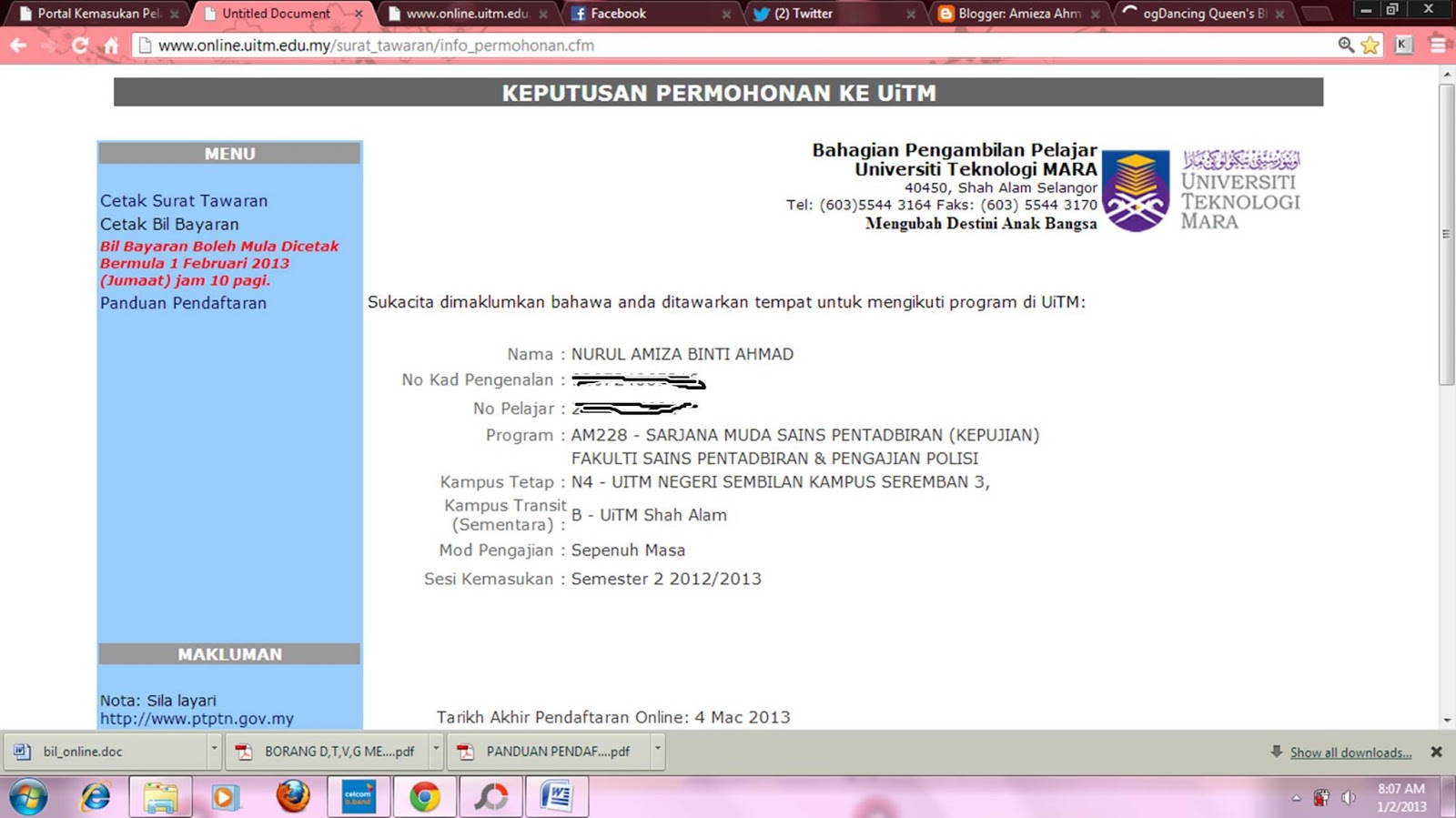This screenshot has width=1456, height=818.
Task: Click scrollbar down arrow
Action: tap(1446, 721)
